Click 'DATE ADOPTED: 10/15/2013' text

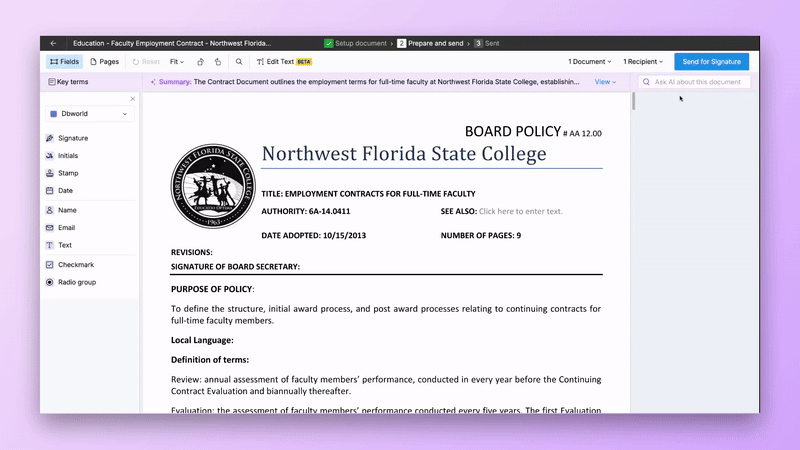point(313,235)
